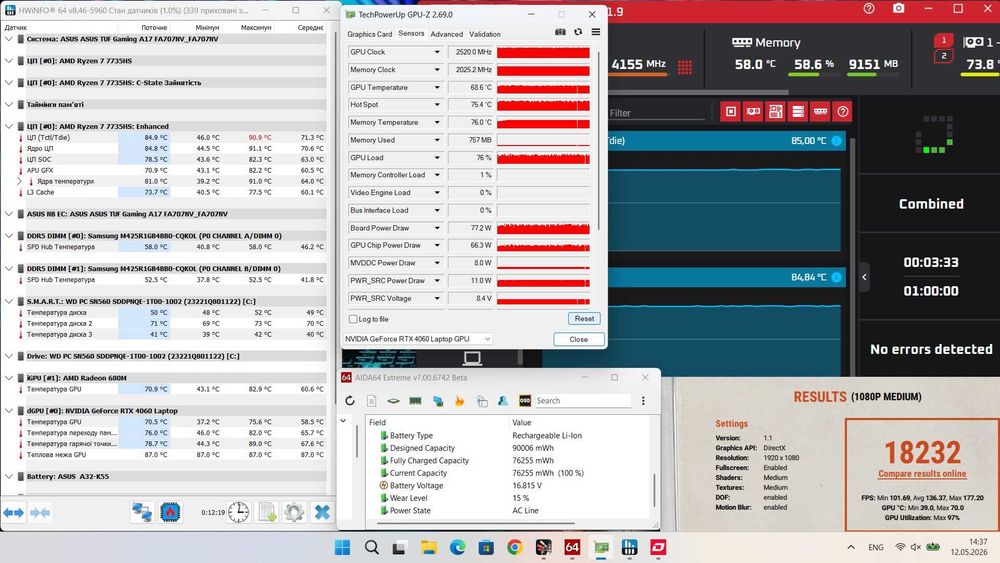Open GPU Clock sensor dropdown arrow
Image resolution: width=1000 pixels, height=563 pixels.
437,52
